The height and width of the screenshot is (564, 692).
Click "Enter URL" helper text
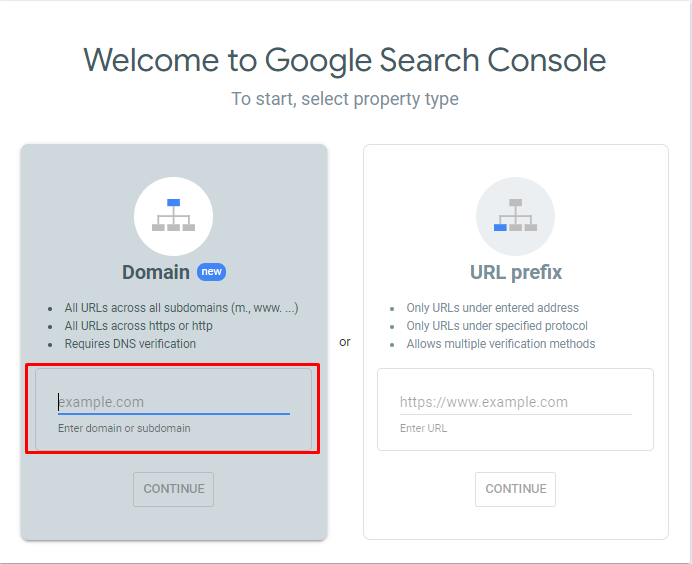pyautogui.click(x=423, y=428)
